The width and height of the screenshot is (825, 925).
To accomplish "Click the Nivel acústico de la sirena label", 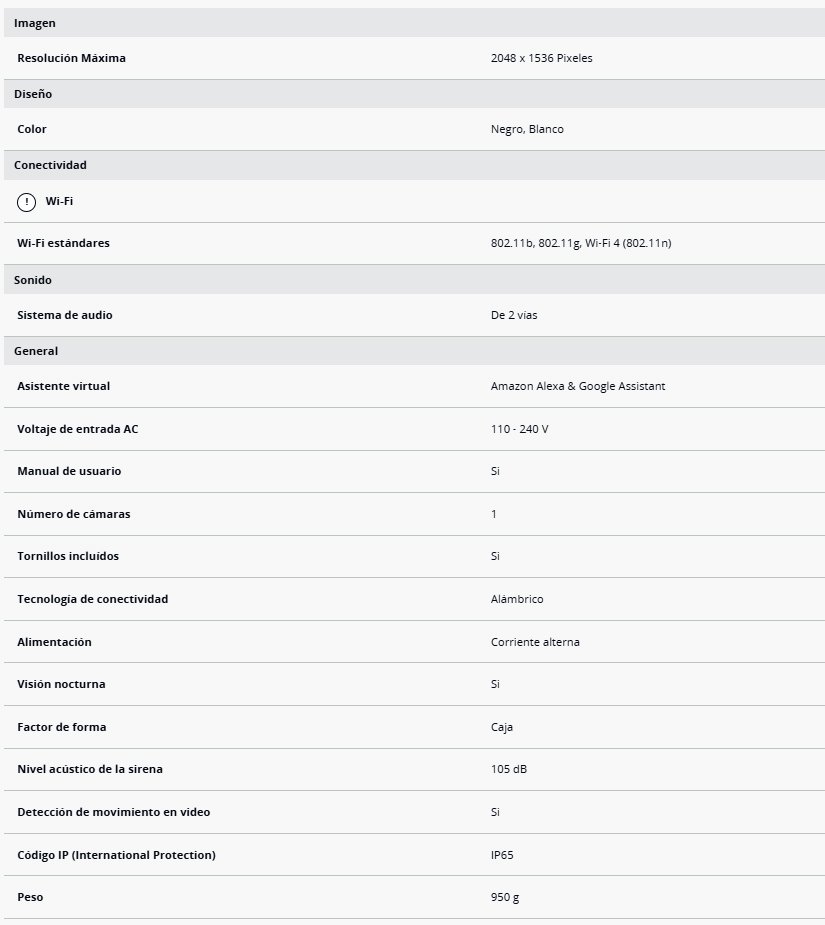I will coord(90,769).
